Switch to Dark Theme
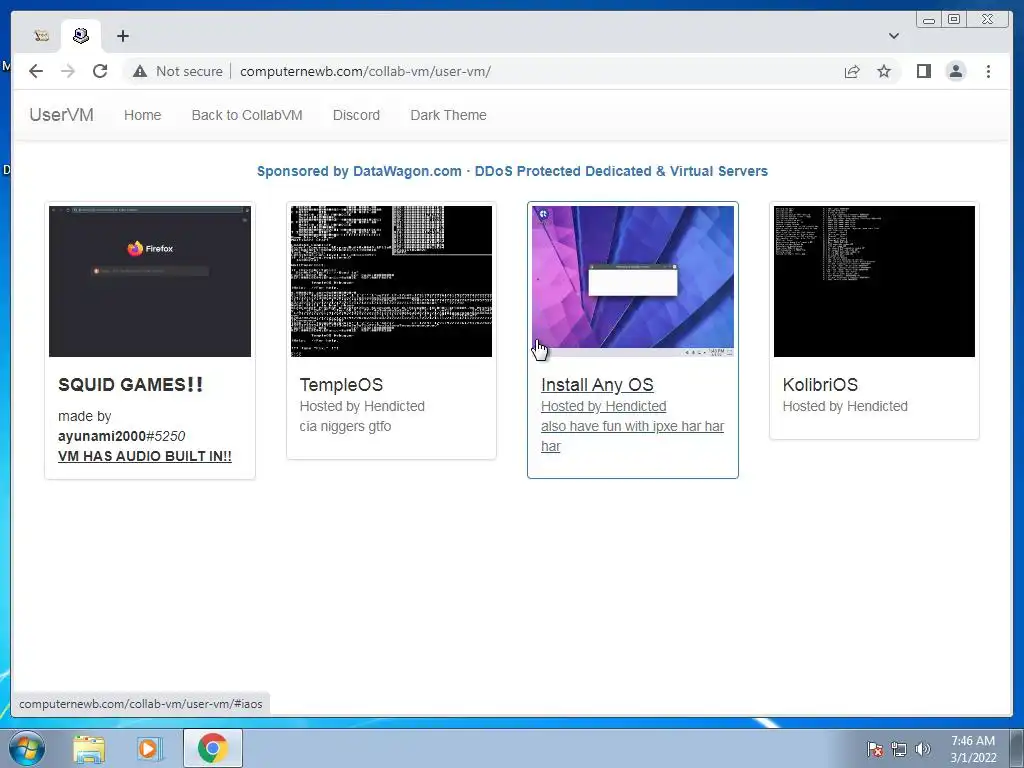The image size is (1024, 768). pyautogui.click(x=448, y=115)
